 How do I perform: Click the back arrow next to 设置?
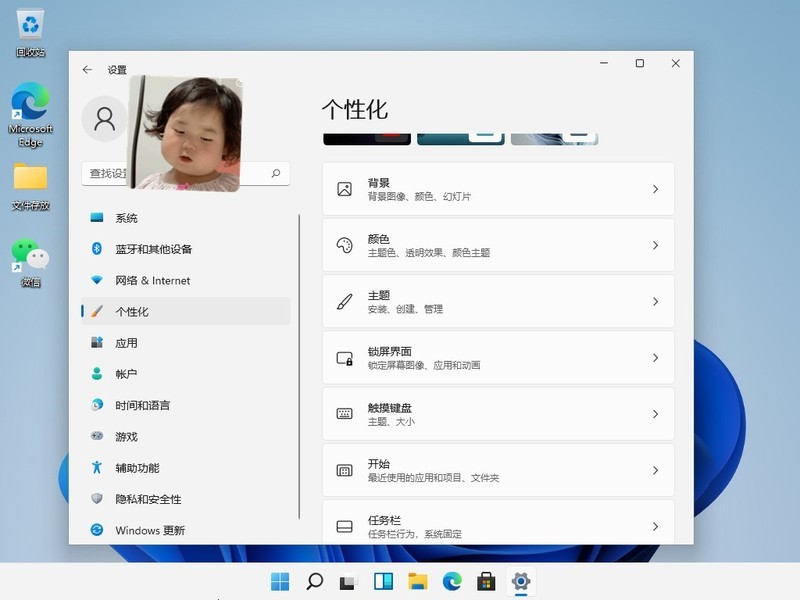[87, 70]
